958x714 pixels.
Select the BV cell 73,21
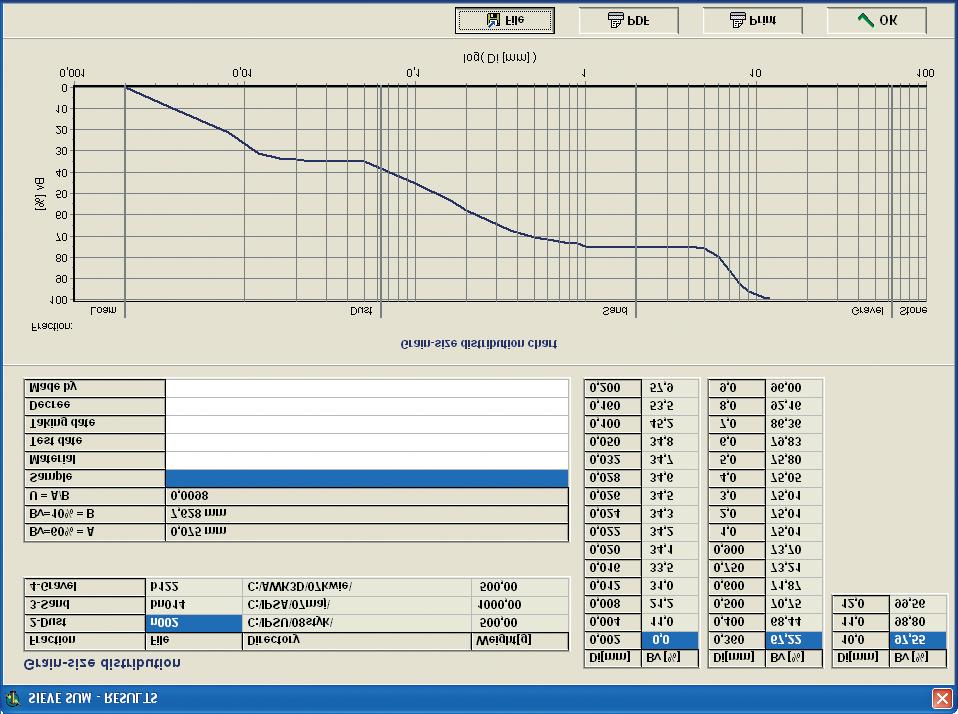coord(794,568)
